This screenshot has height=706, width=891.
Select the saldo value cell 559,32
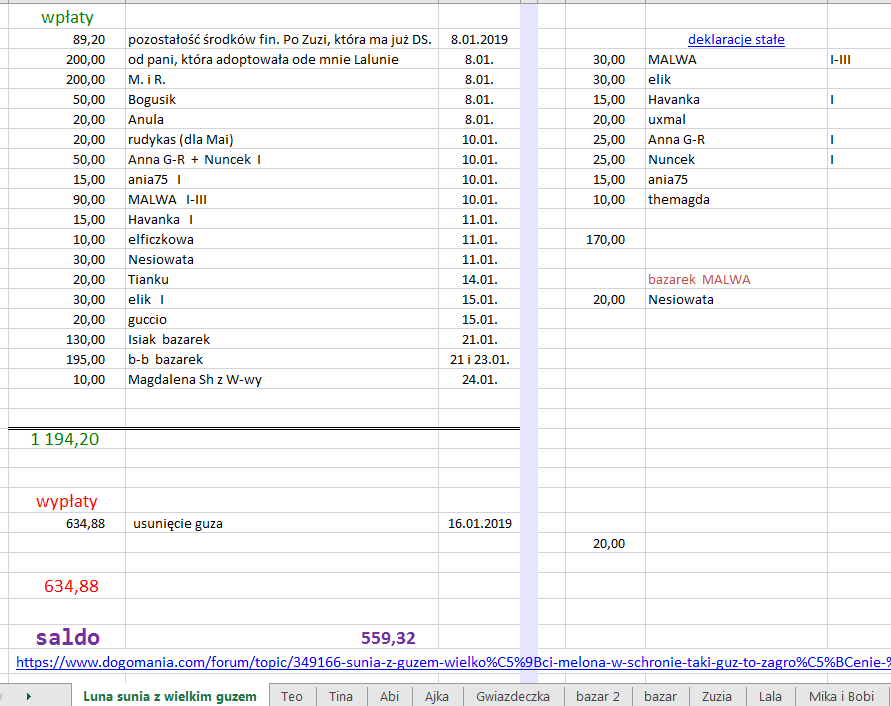[x=388, y=638]
